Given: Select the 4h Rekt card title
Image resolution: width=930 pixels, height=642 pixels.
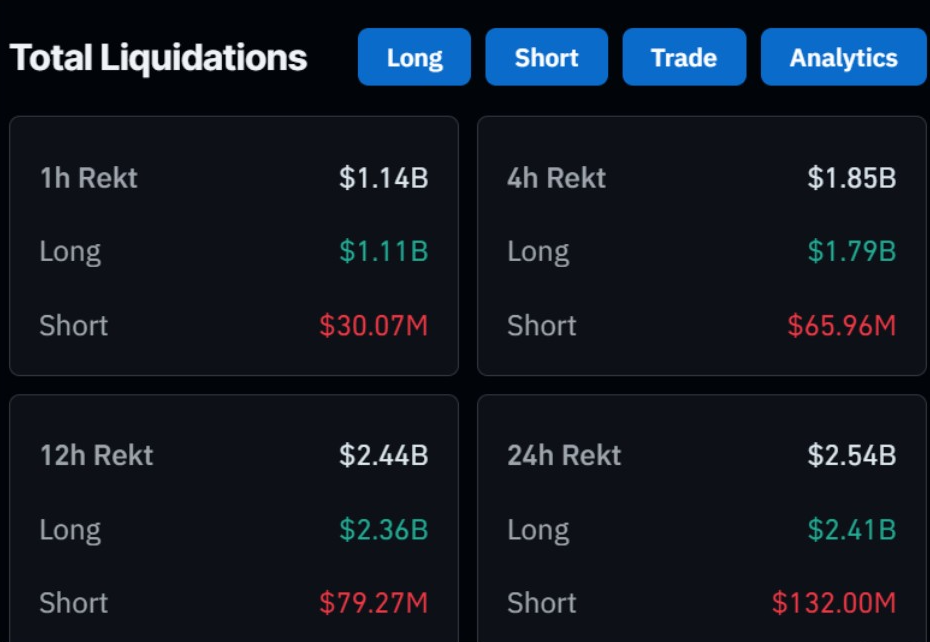Looking at the screenshot, I should click(556, 177).
